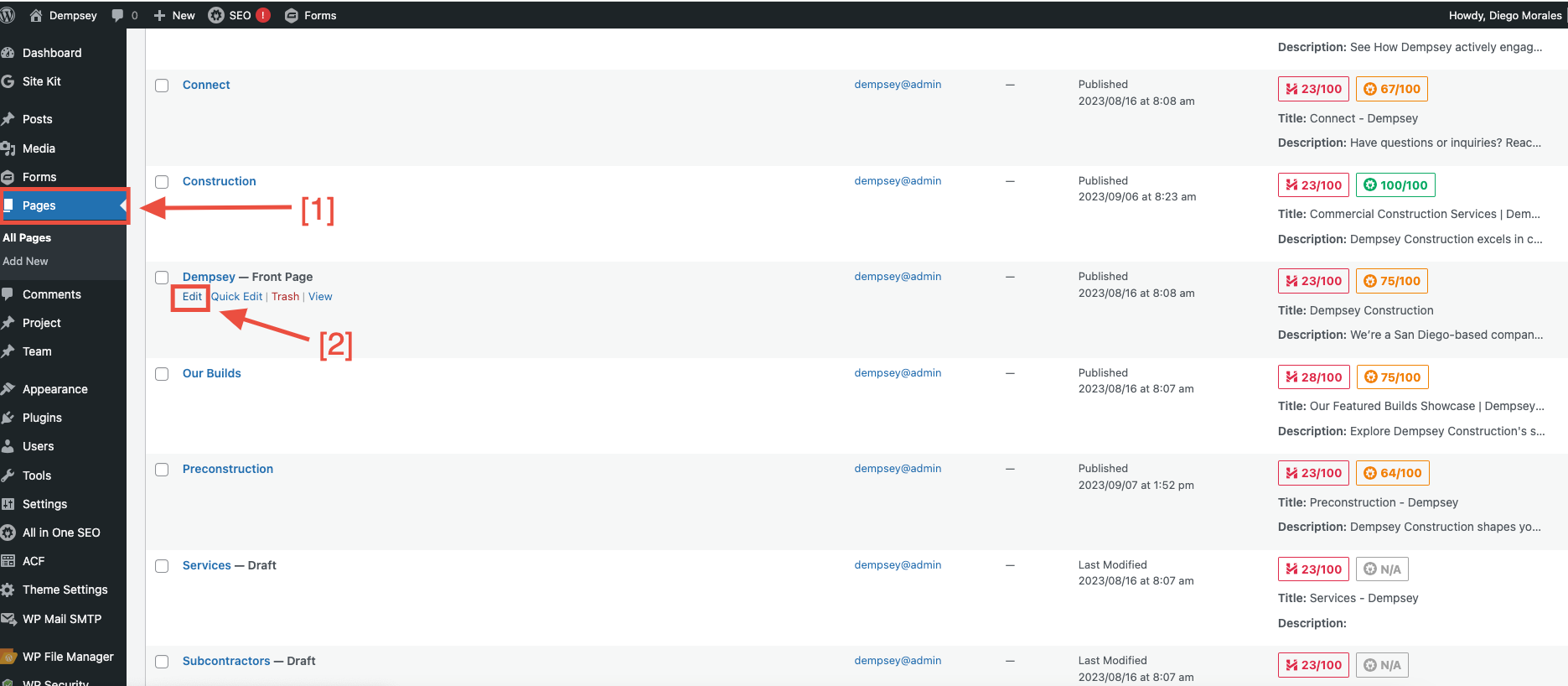Click the Theme Settings gear icon

point(8,590)
